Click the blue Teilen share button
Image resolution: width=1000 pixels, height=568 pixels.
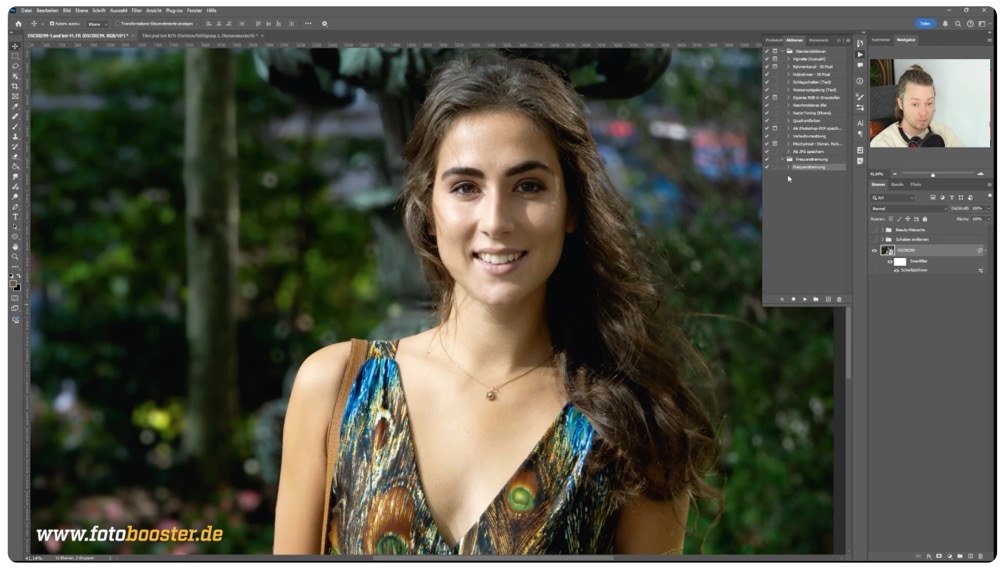coord(925,23)
